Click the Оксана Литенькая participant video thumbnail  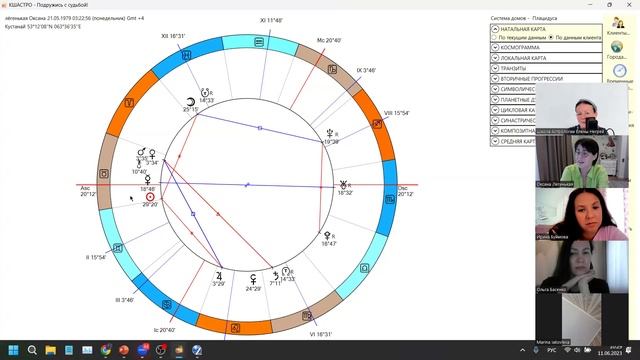click(x=582, y=162)
